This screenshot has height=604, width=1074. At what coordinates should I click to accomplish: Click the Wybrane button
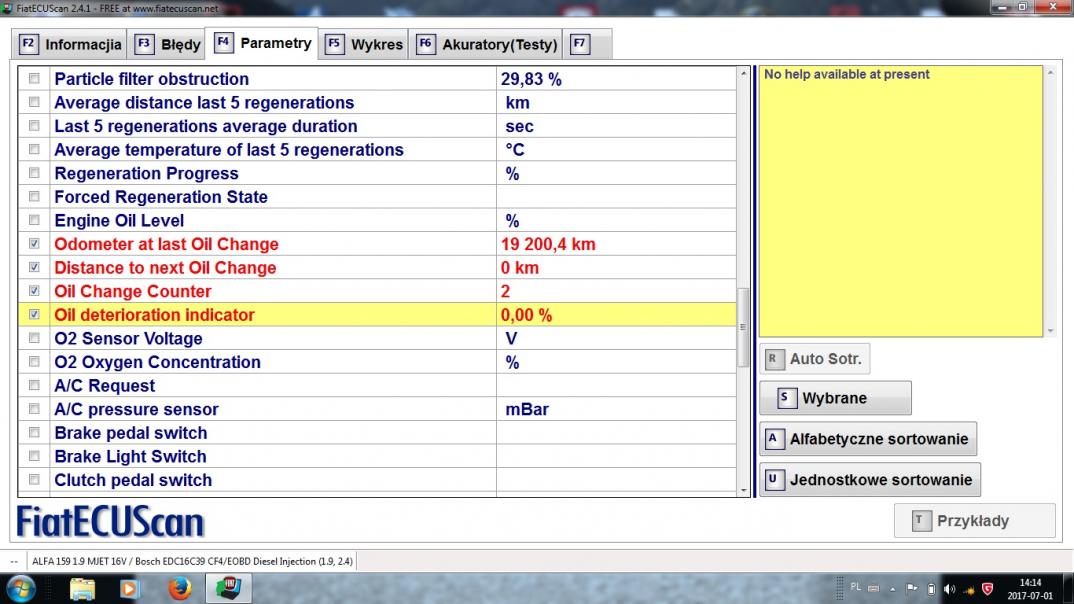tap(835, 398)
